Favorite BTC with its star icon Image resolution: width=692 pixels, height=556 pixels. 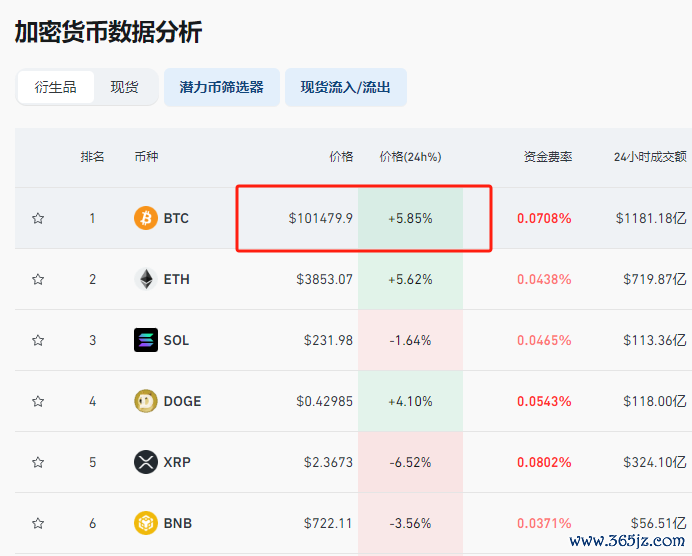[38, 218]
